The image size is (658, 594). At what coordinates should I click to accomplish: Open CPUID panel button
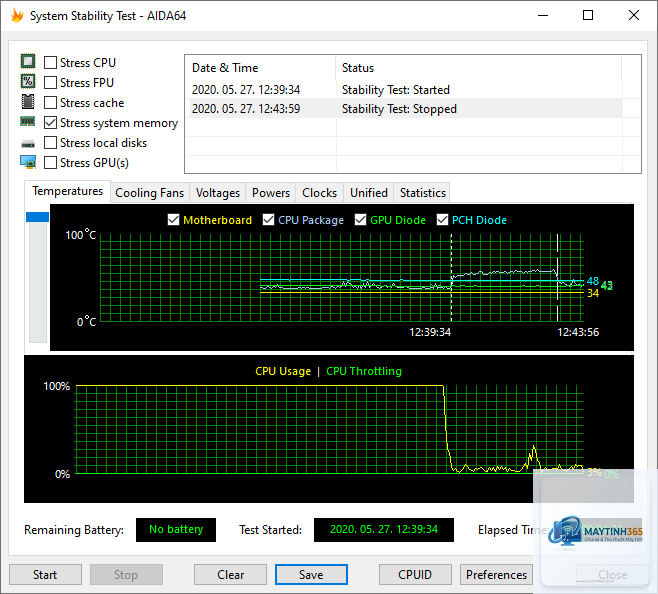(x=415, y=574)
